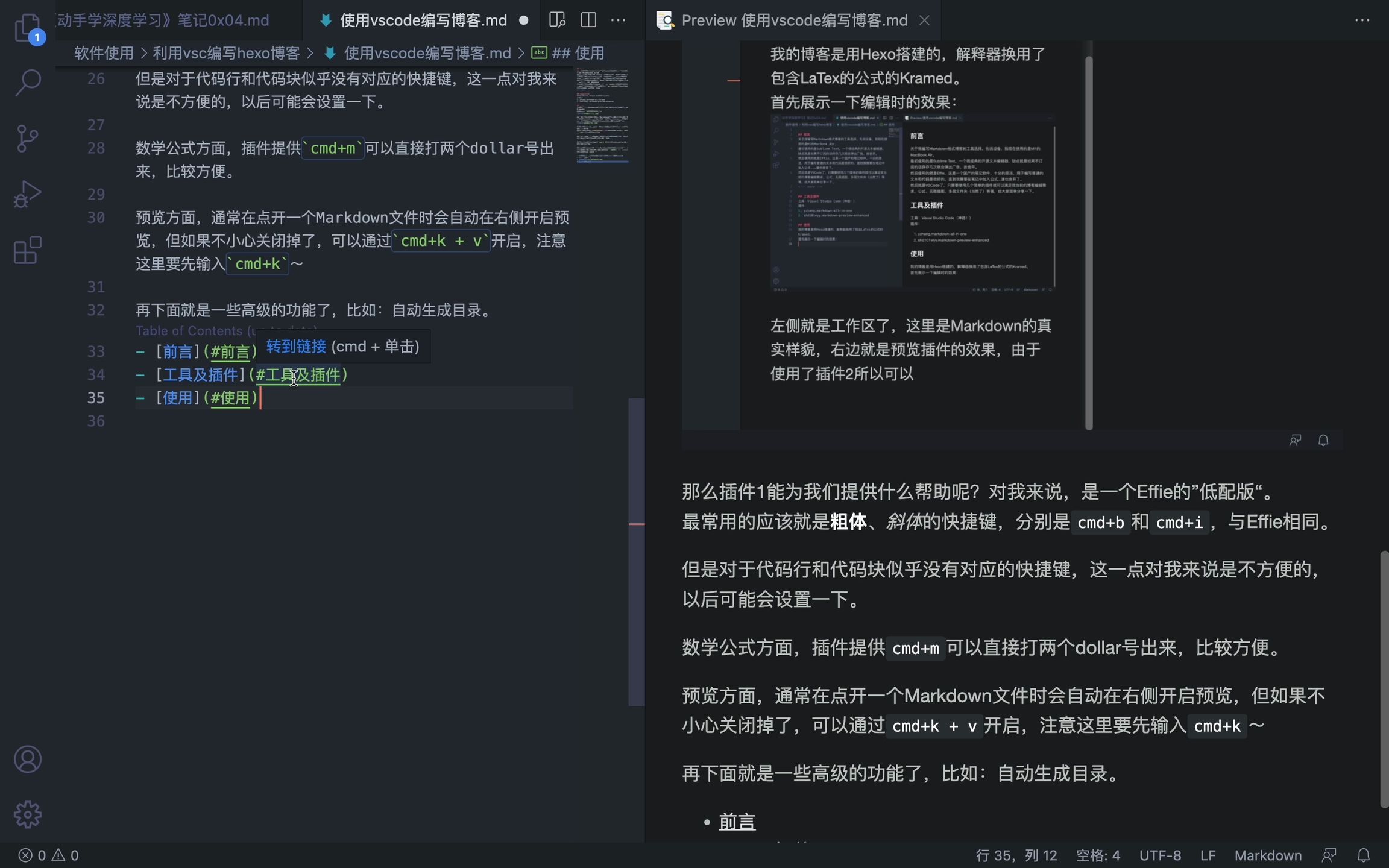Viewport: 1389px width, 868px height.
Task: Click line number 28 in gutter
Action: point(96,148)
